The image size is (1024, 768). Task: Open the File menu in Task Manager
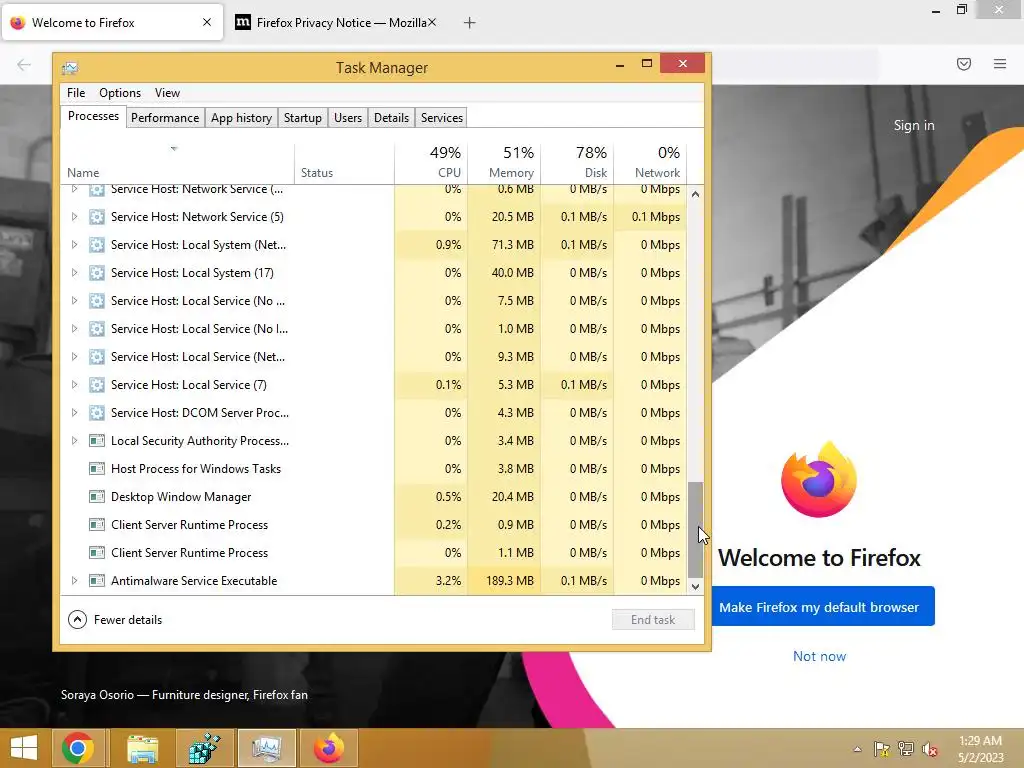[x=76, y=93]
